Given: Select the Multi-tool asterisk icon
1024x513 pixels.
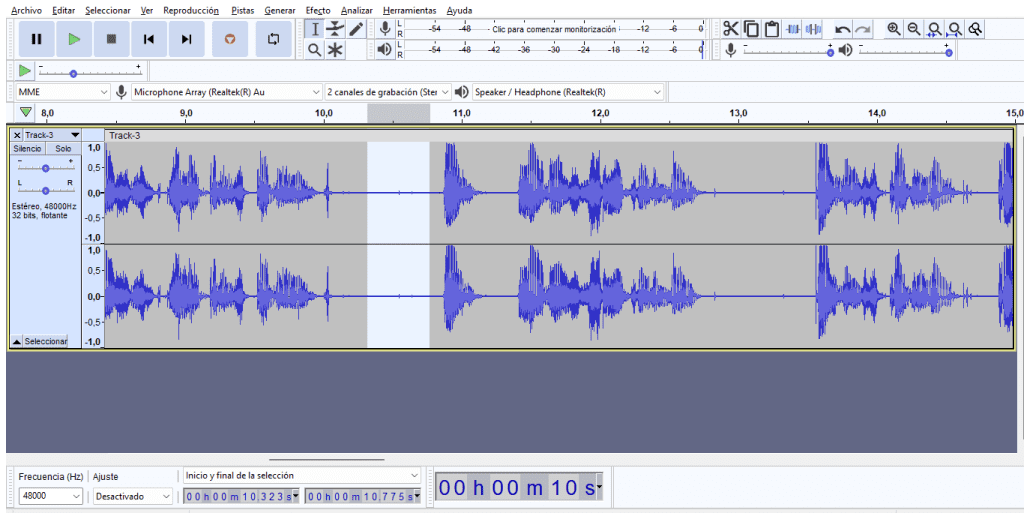Looking at the screenshot, I should pyautogui.click(x=335, y=50).
